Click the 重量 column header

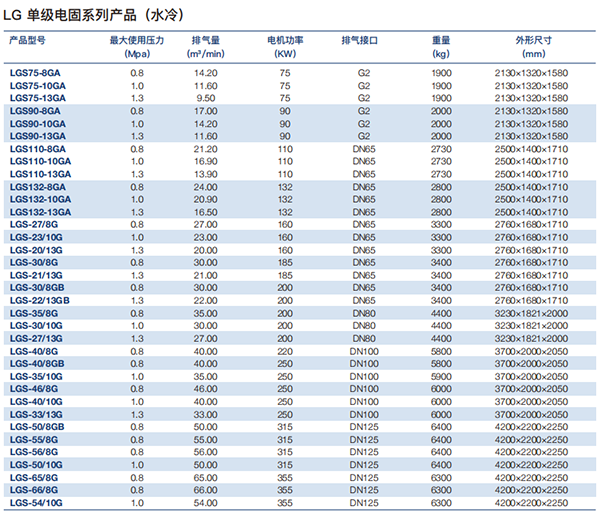(442, 40)
